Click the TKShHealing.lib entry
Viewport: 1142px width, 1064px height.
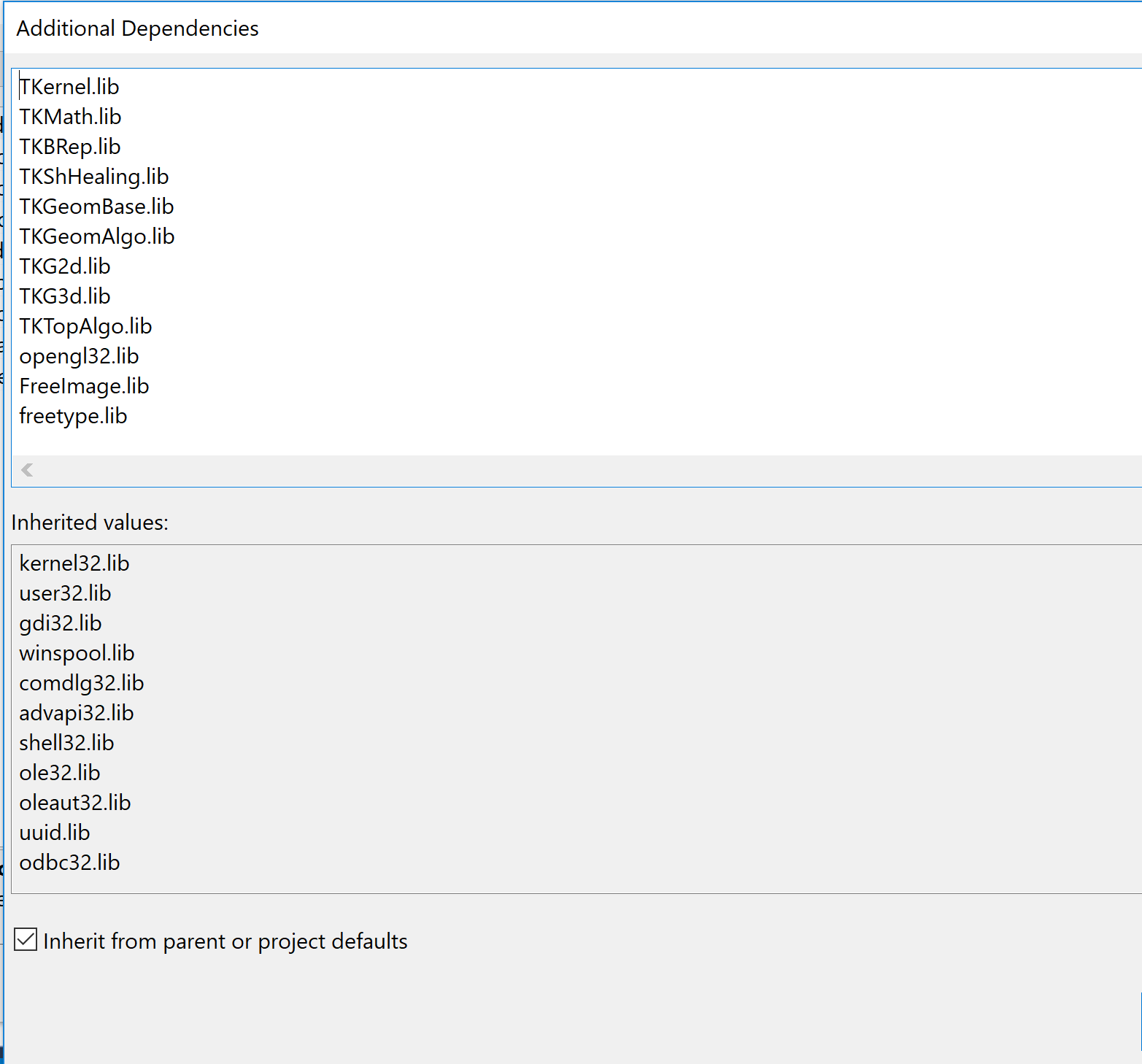pos(94,177)
